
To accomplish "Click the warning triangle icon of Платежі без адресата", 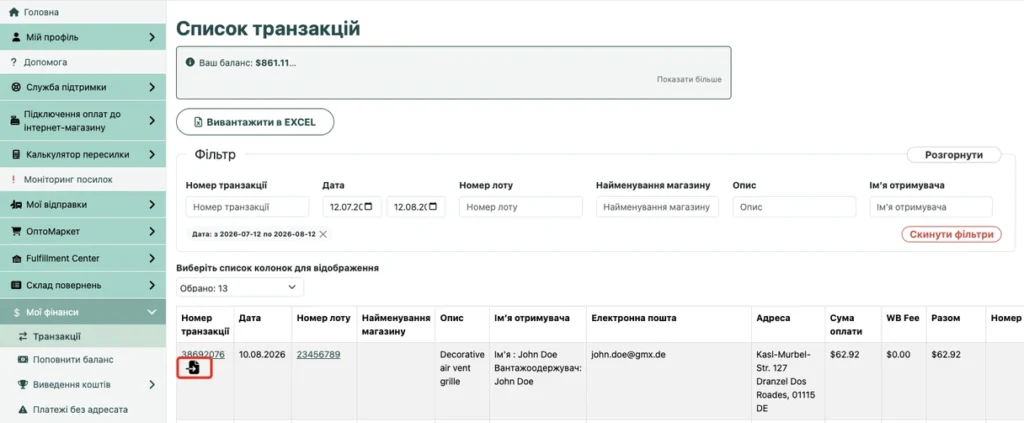I will point(23,409).
